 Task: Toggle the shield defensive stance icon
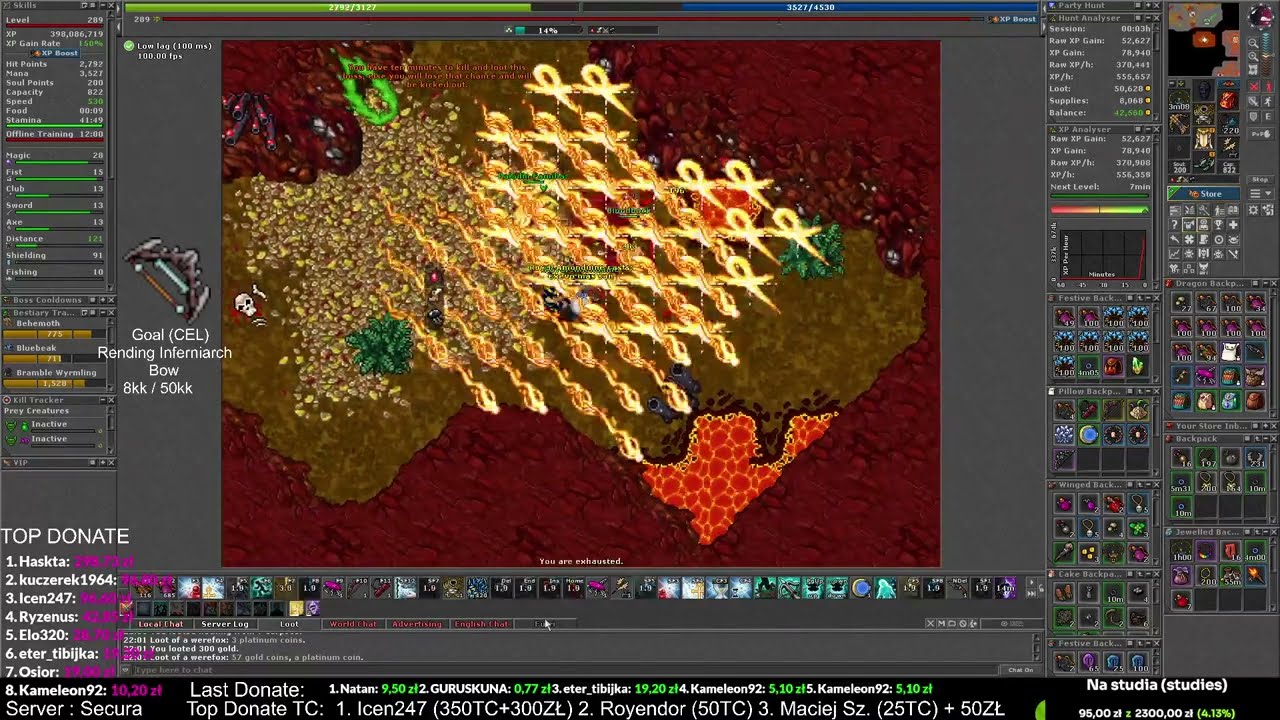point(1253,116)
